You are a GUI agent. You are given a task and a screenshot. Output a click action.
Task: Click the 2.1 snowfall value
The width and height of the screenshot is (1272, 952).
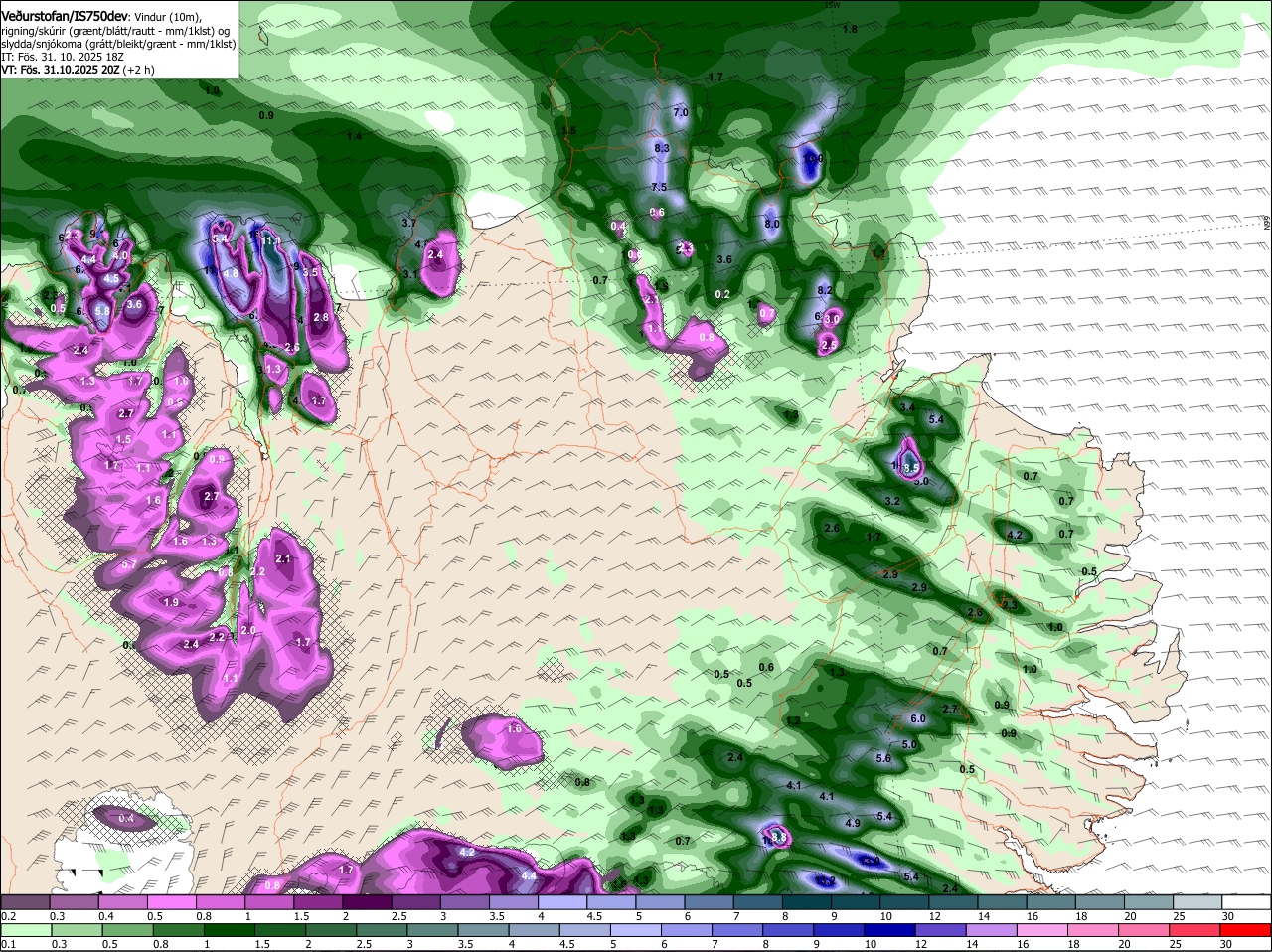pos(283,559)
